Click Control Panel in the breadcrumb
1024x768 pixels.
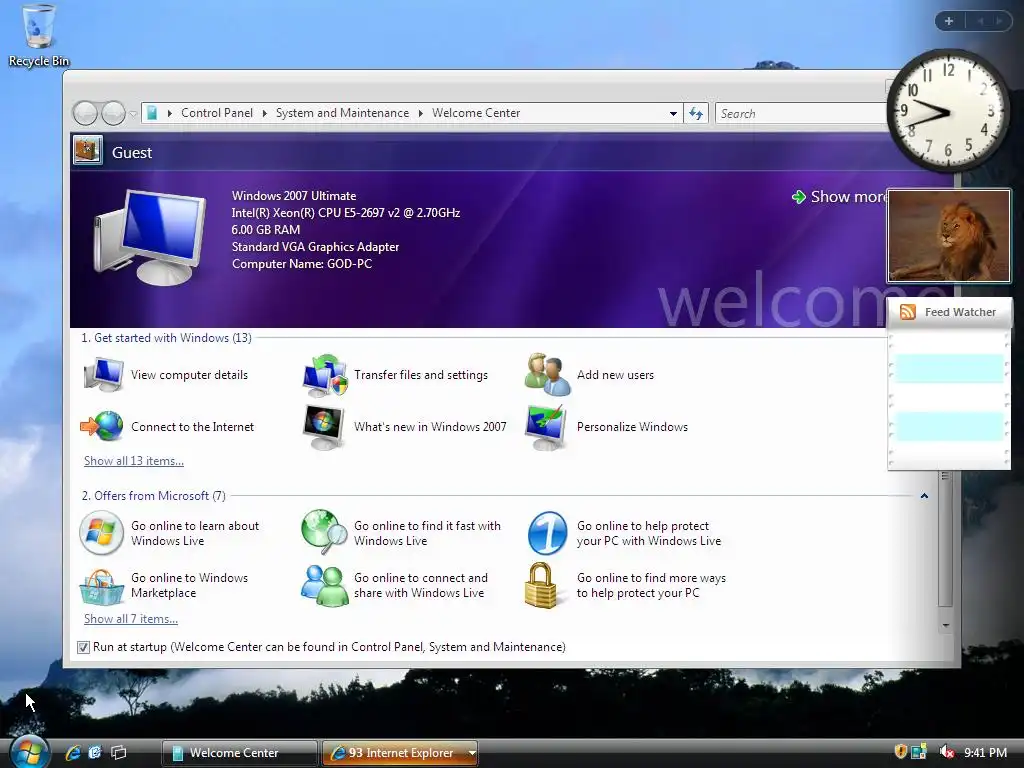217,113
